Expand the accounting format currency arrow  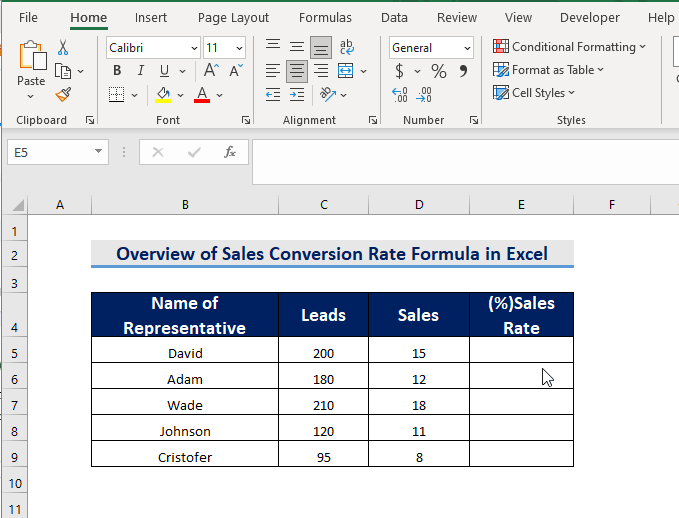[x=417, y=71]
